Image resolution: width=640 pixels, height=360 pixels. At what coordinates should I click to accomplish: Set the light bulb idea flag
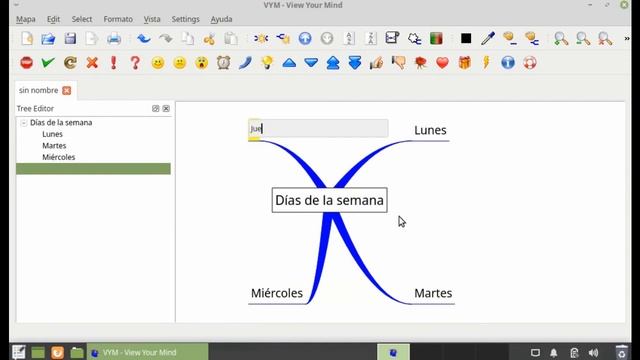(x=267, y=63)
